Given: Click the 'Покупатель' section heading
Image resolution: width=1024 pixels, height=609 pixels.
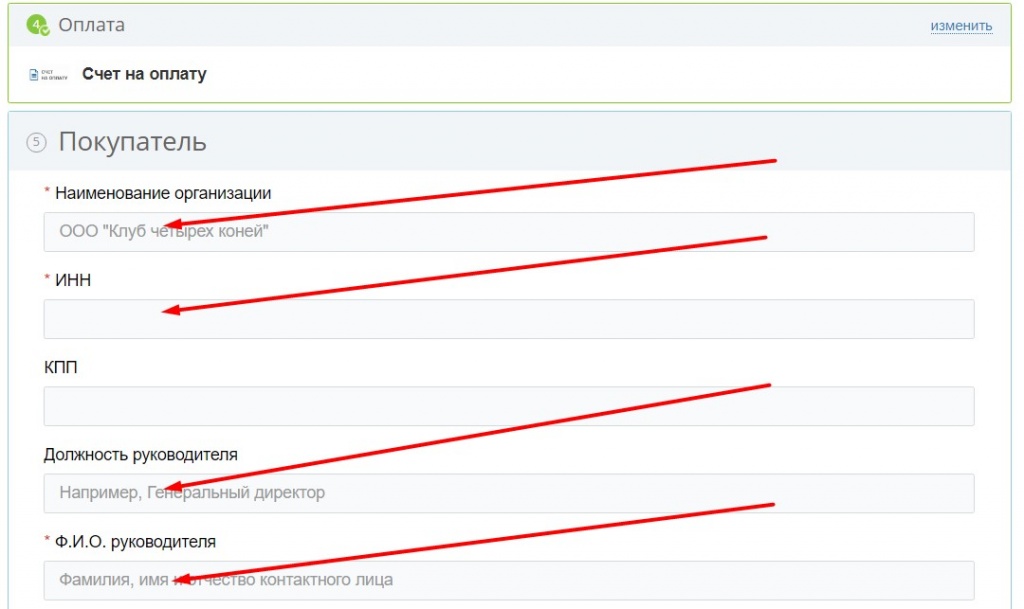Looking at the screenshot, I should coord(132,142).
